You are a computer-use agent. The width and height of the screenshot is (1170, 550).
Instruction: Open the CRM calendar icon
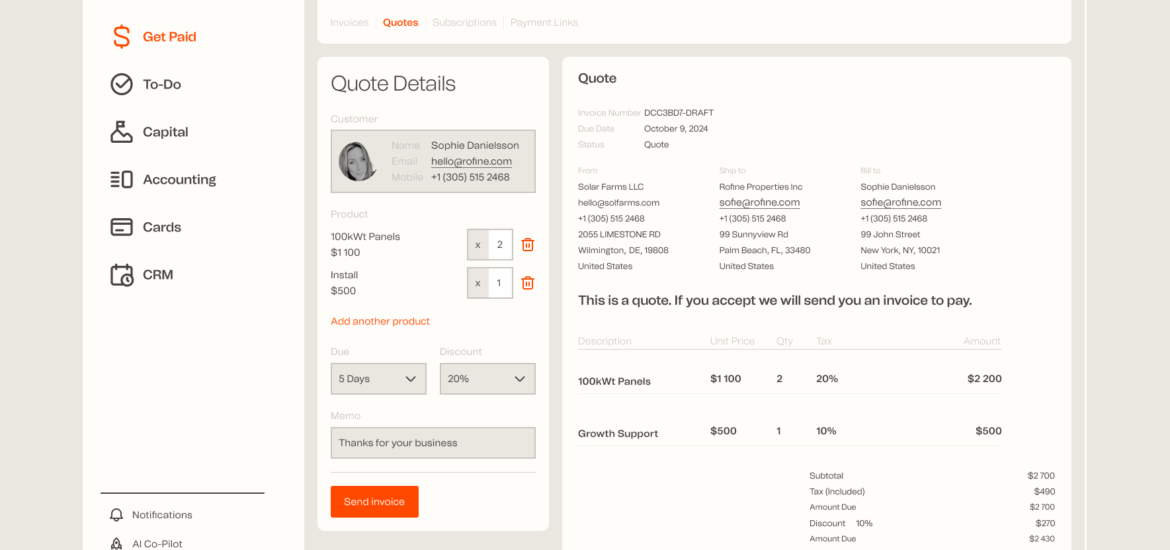point(121,275)
